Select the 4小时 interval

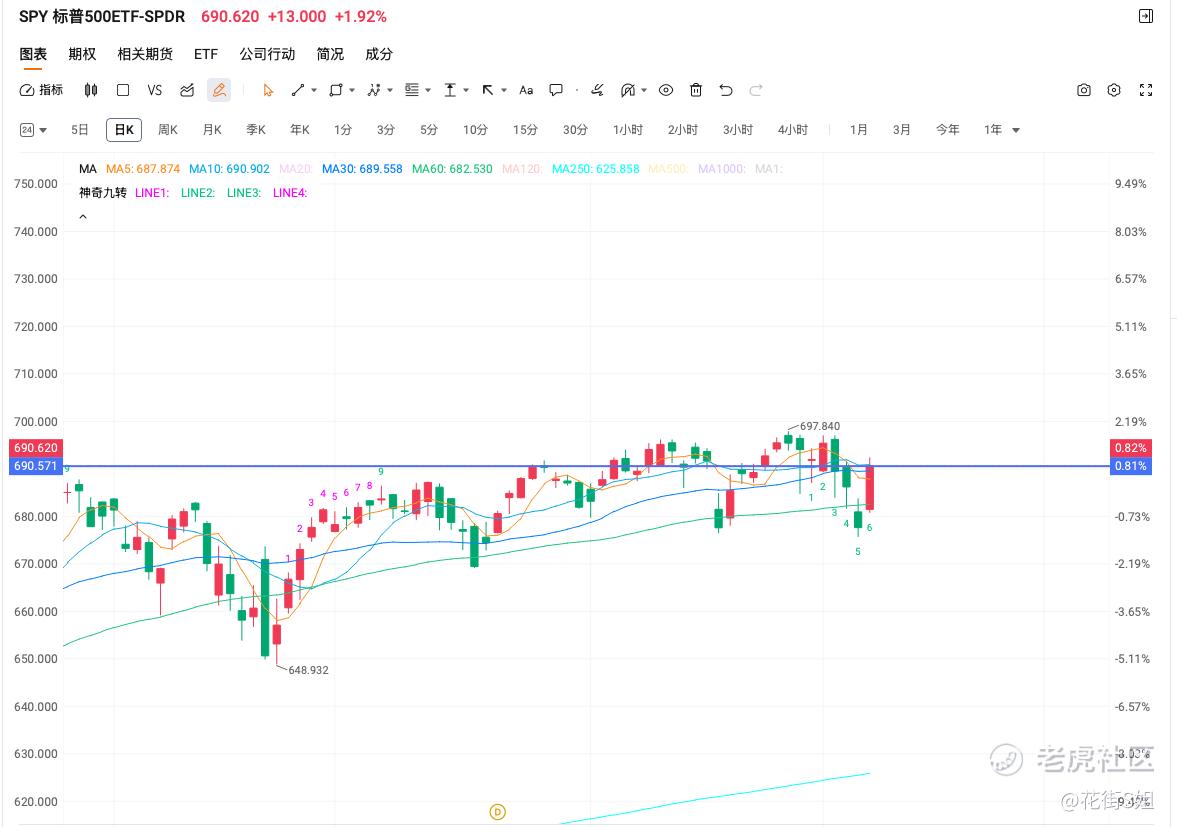[793, 130]
